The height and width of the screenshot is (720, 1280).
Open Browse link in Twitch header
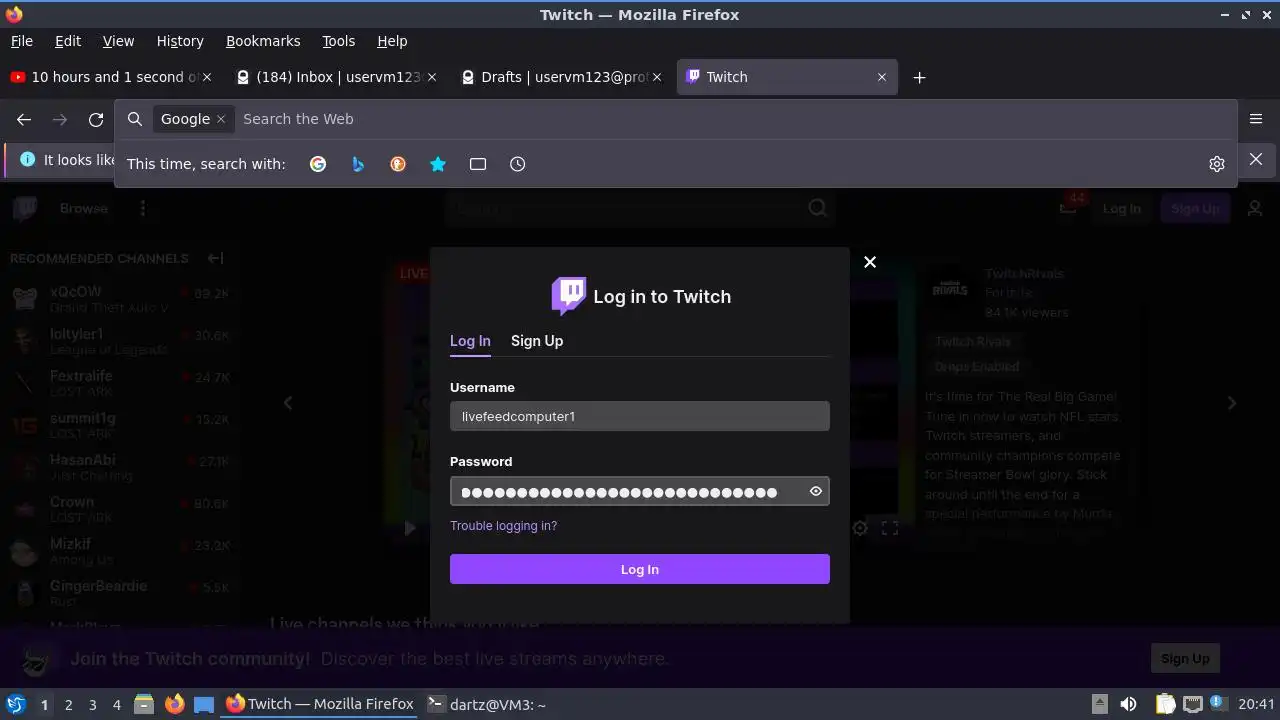(84, 208)
